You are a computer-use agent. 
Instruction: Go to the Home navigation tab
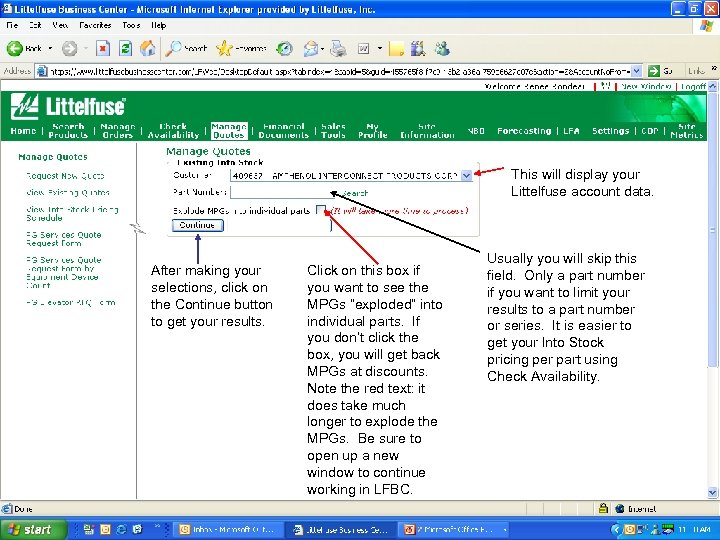pyautogui.click(x=23, y=131)
